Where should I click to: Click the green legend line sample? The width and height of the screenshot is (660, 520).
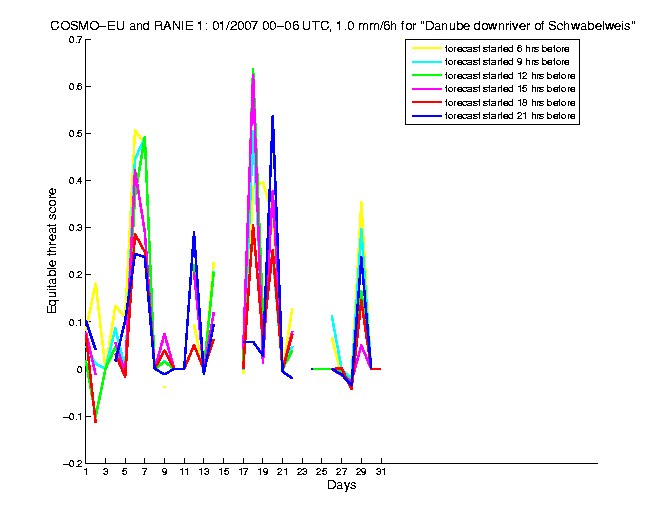click(x=426, y=76)
